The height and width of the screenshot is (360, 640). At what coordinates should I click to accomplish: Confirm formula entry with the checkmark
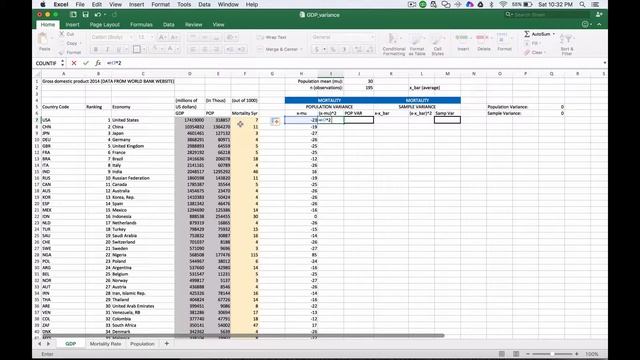(86, 63)
